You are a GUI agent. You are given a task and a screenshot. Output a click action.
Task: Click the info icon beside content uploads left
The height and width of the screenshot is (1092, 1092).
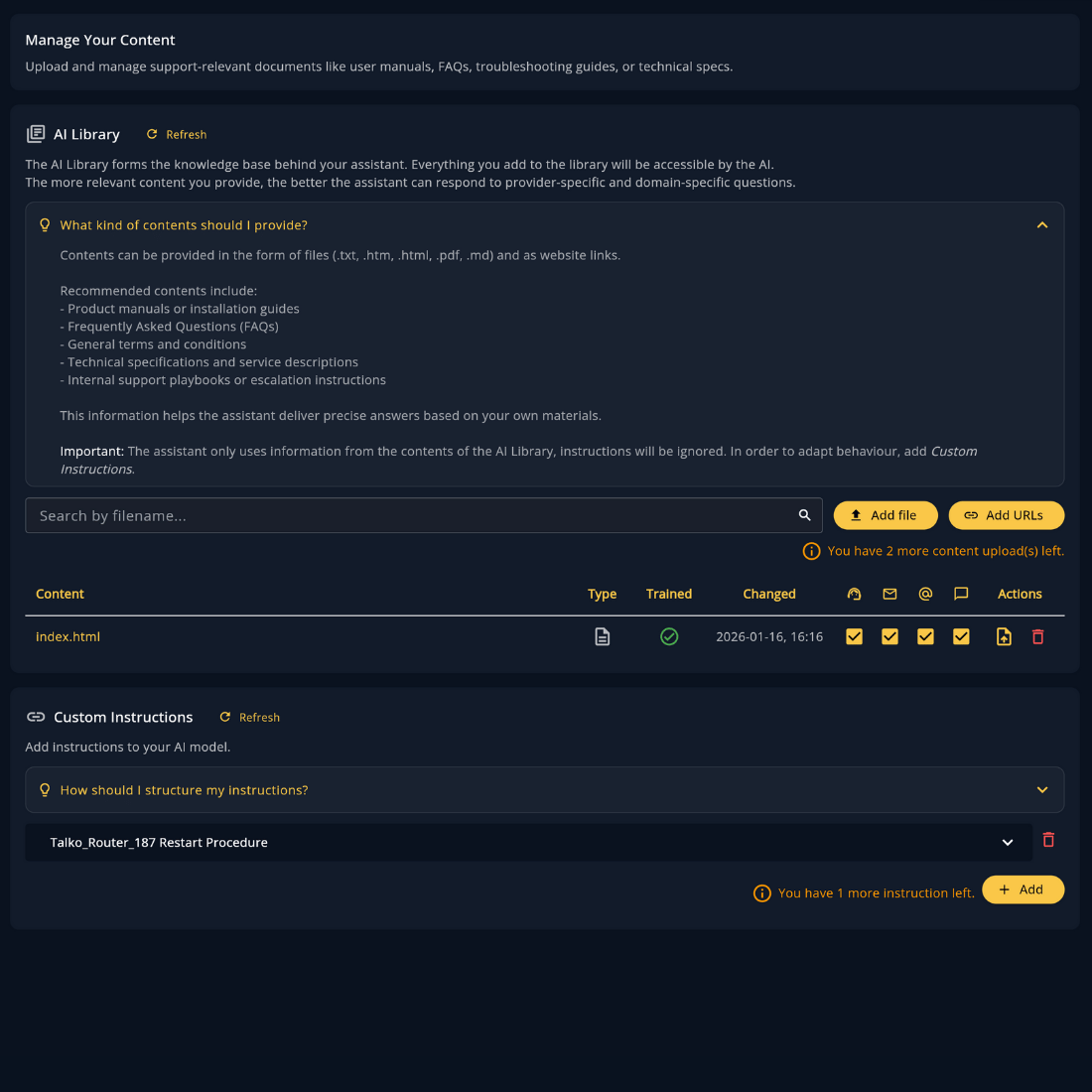[x=811, y=551]
